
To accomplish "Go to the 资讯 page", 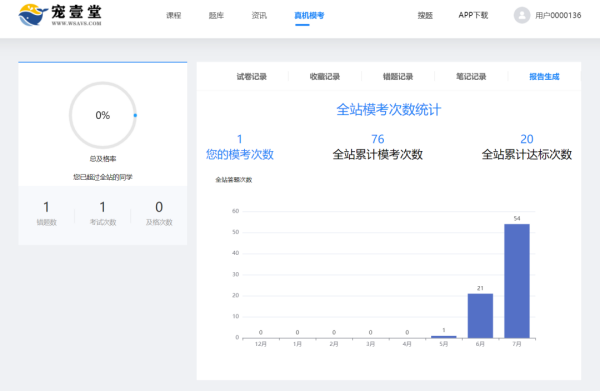I will pyautogui.click(x=259, y=15).
